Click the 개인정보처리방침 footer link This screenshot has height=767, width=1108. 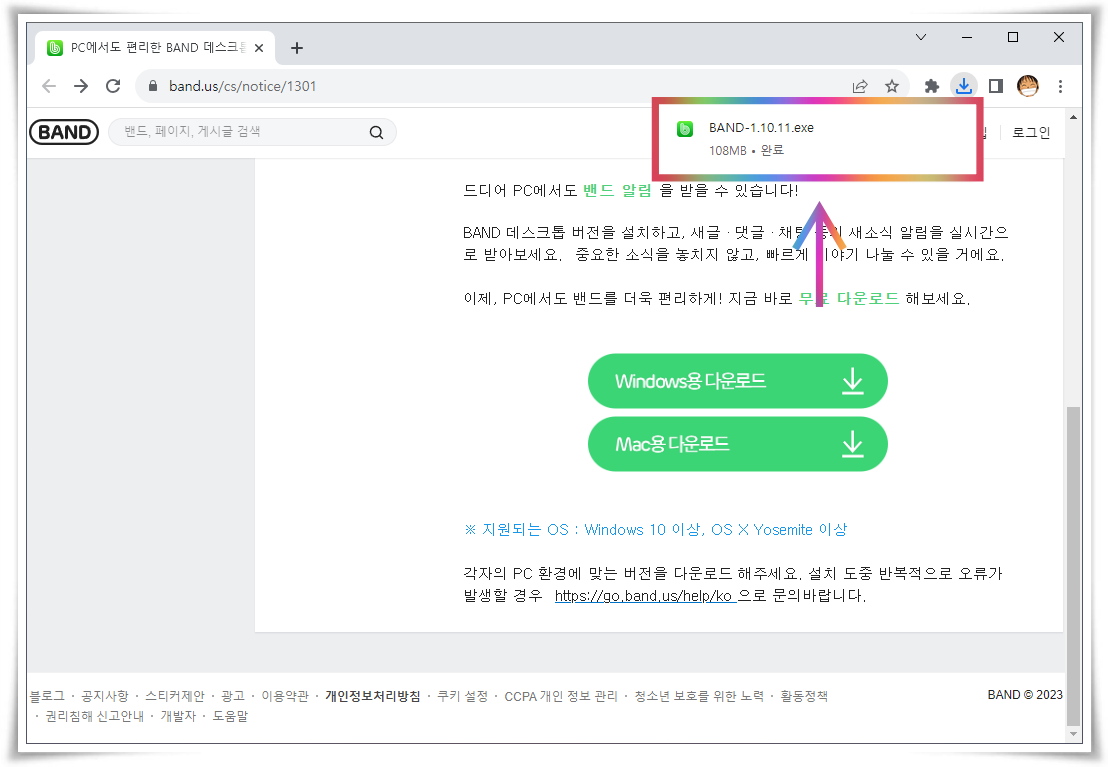[372, 696]
